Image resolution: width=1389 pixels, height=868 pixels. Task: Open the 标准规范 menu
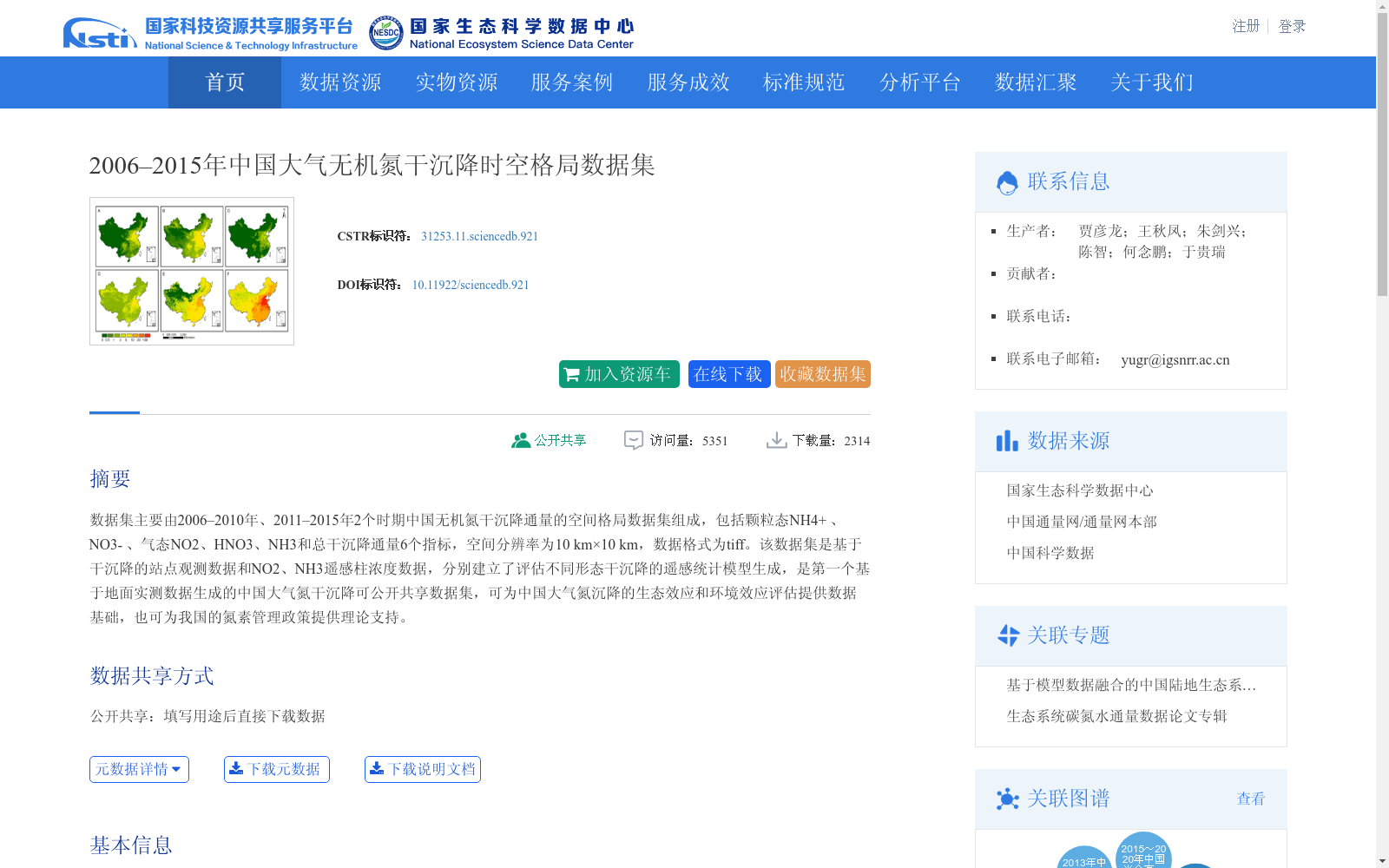[x=804, y=82]
